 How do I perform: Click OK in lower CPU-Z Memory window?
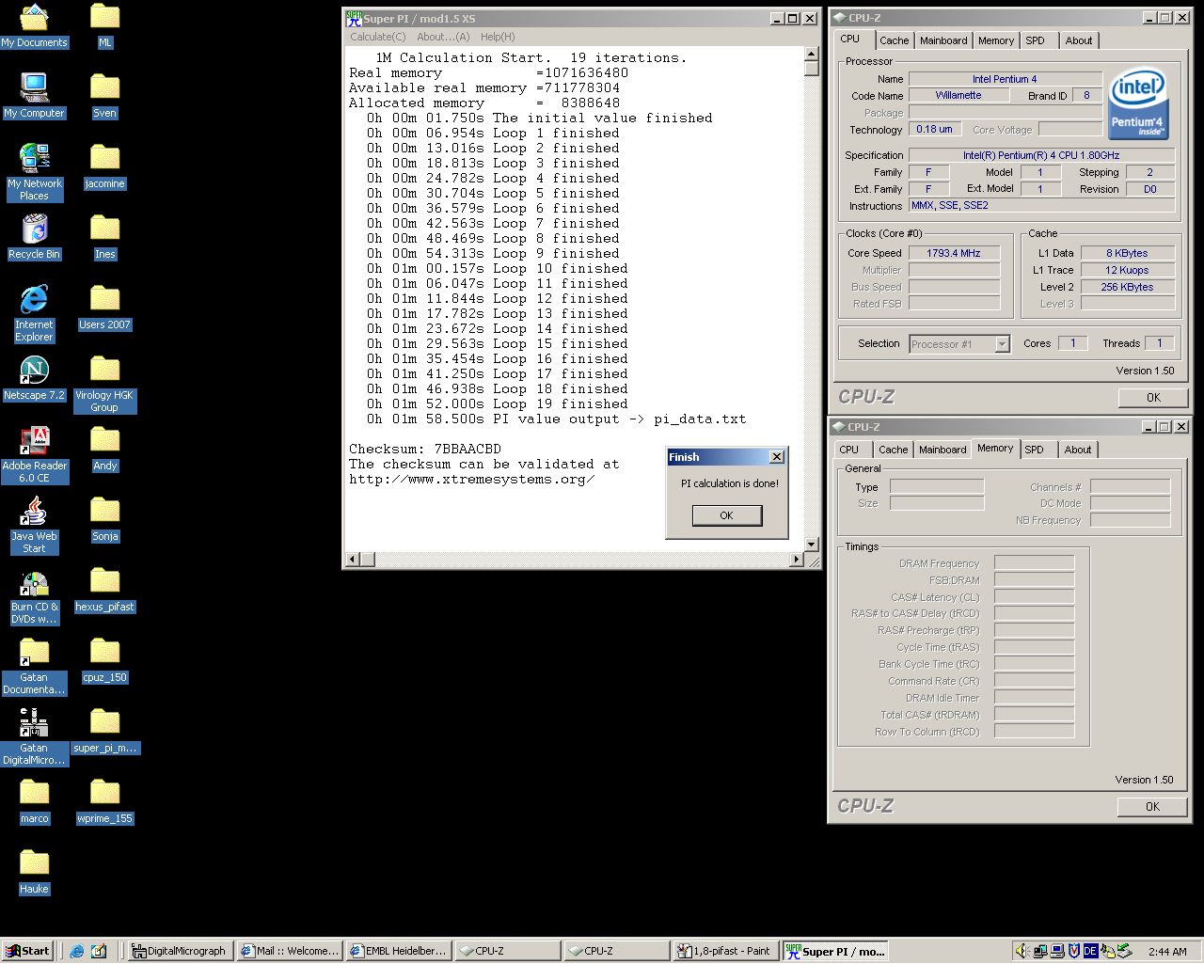pyautogui.click(x=1152, y=807)
